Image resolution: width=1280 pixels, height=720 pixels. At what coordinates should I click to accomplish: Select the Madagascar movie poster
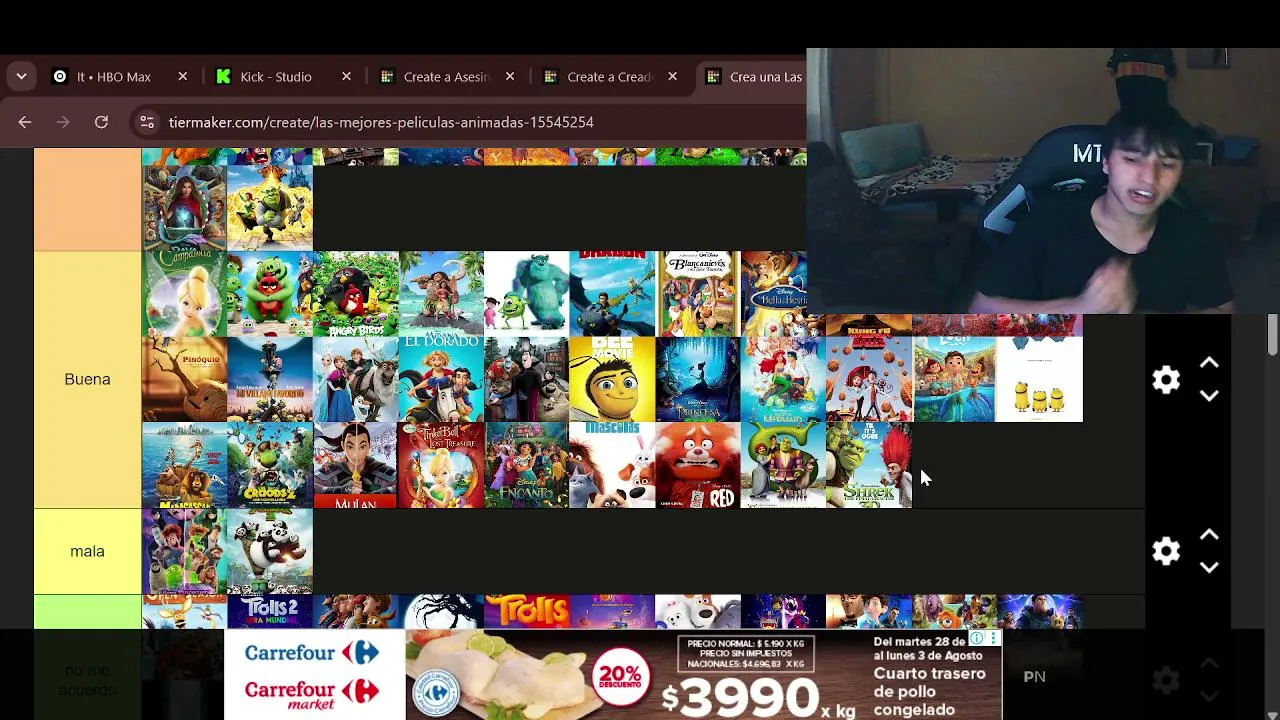click(x=184, y=465)
